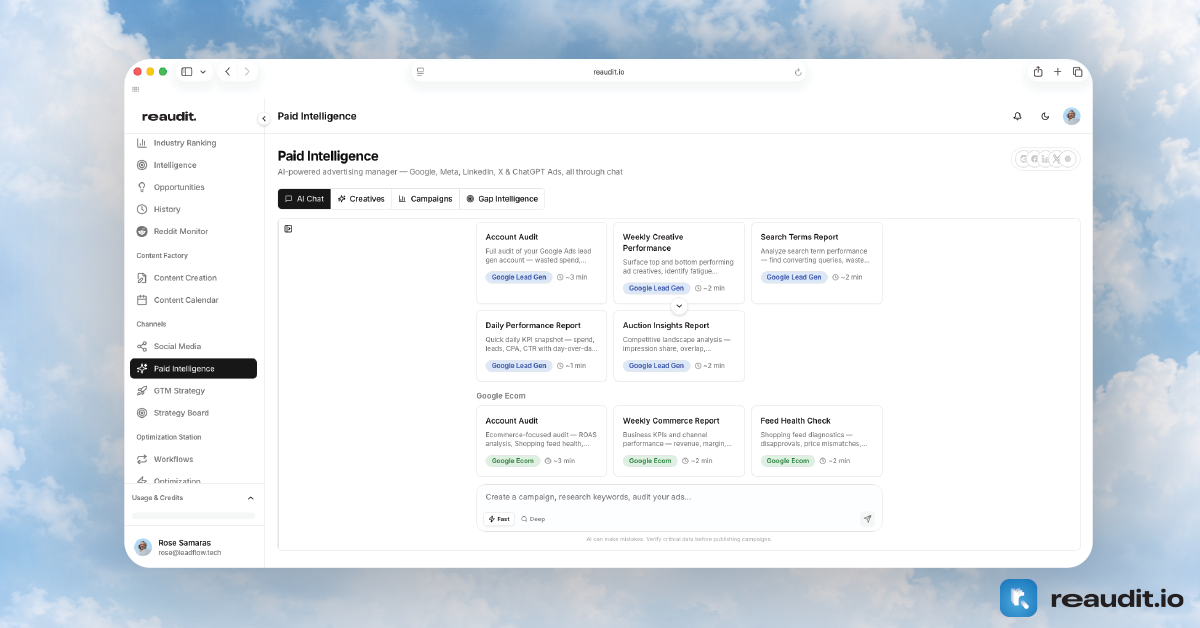Open the dropdown beside browser sidebar button
Screen dimensions: 1200x628
coord(203,72)
